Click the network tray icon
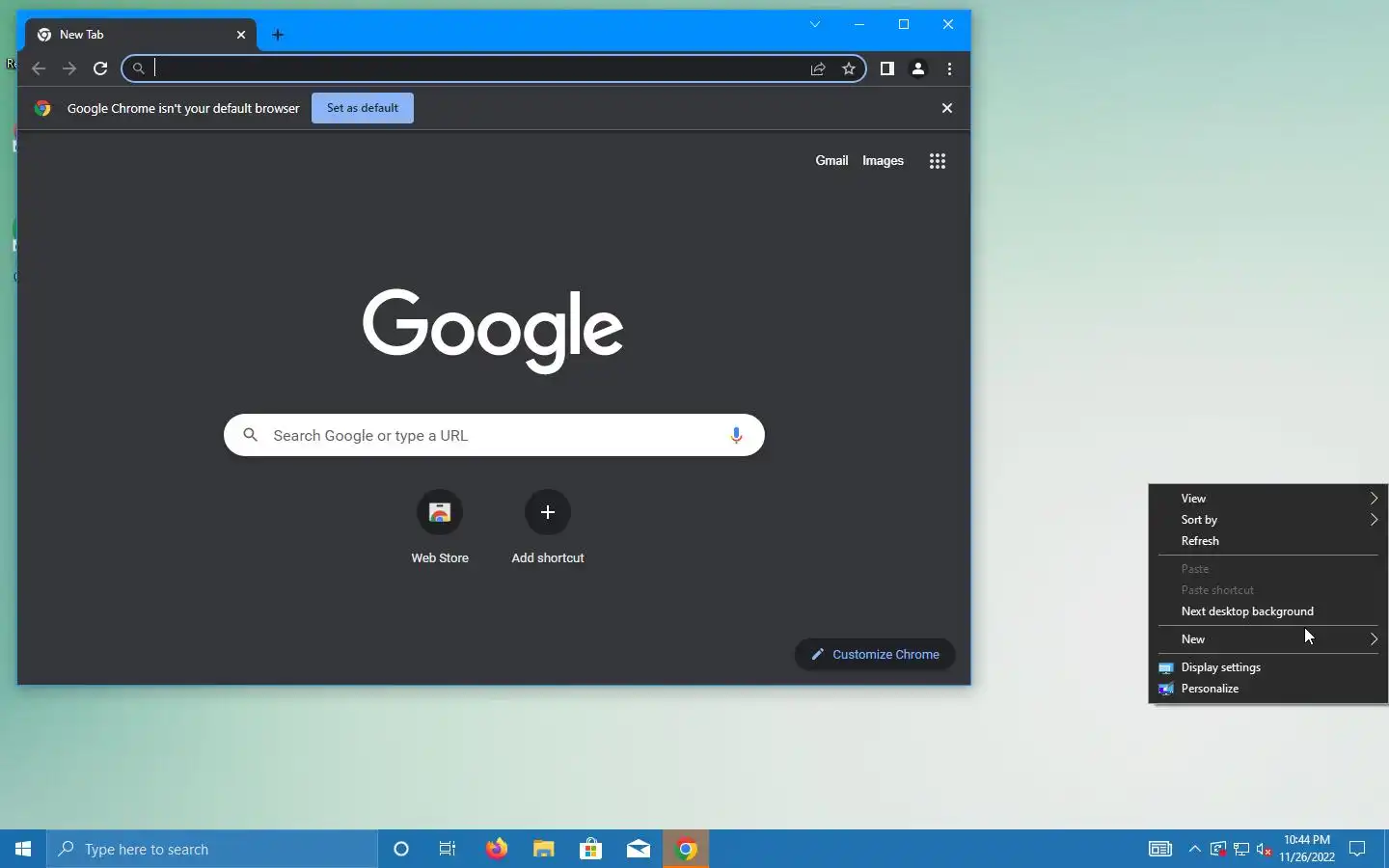The width and height of the screenshot is (1389, 868). pos(1241,850)
